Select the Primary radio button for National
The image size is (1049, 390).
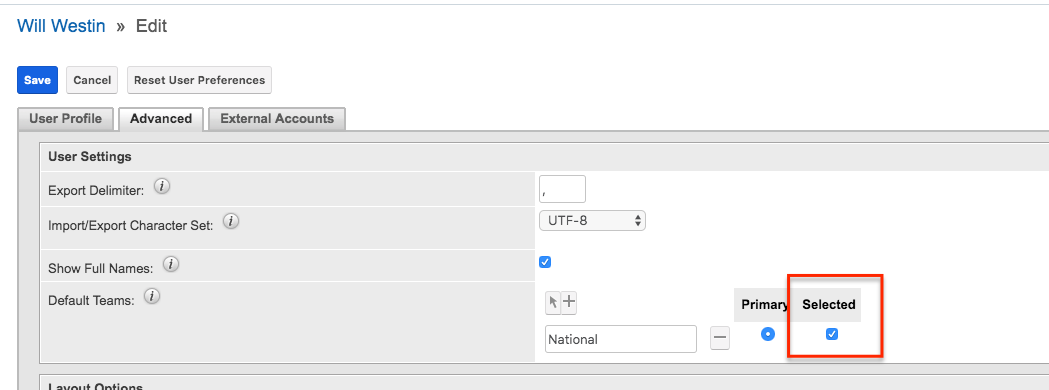[x=768, y=334]
